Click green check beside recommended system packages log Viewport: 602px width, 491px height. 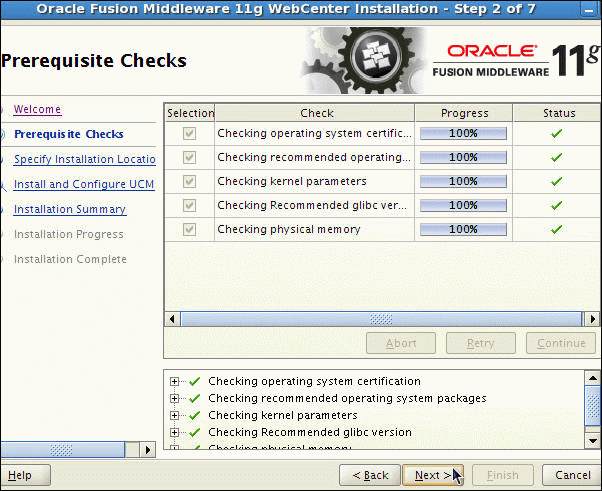coord(195,398)
